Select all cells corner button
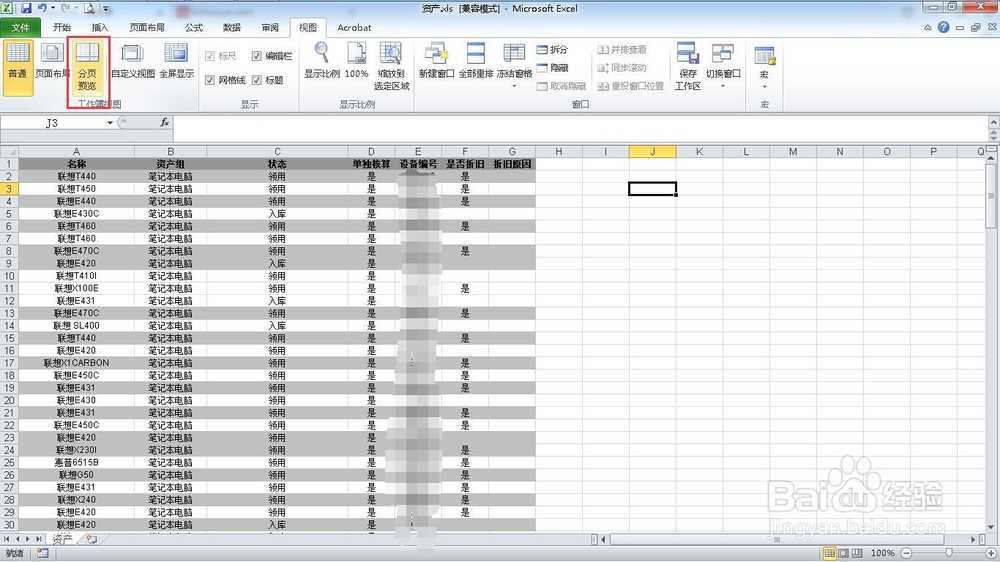This screenshot has width=1000, height=562. (x=9, y=152)
